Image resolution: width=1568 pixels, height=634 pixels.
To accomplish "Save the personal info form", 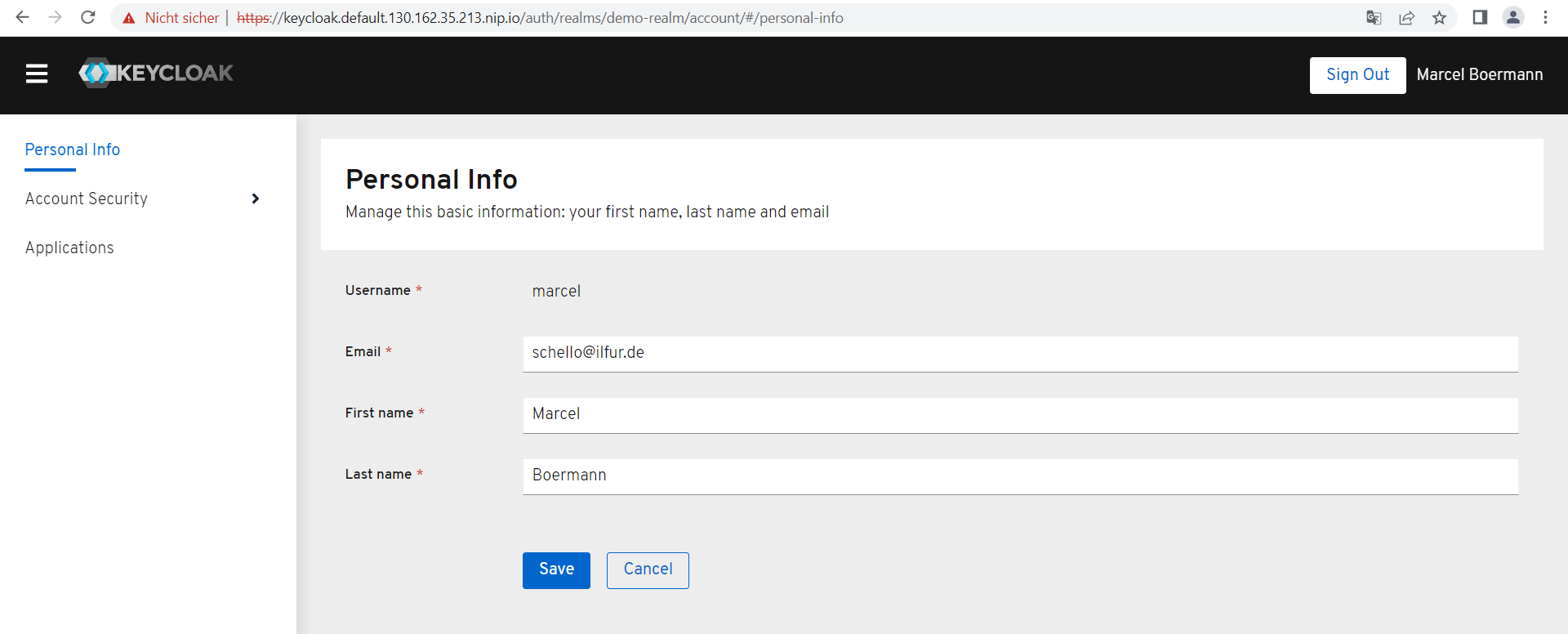I will (x=556, y=570).
